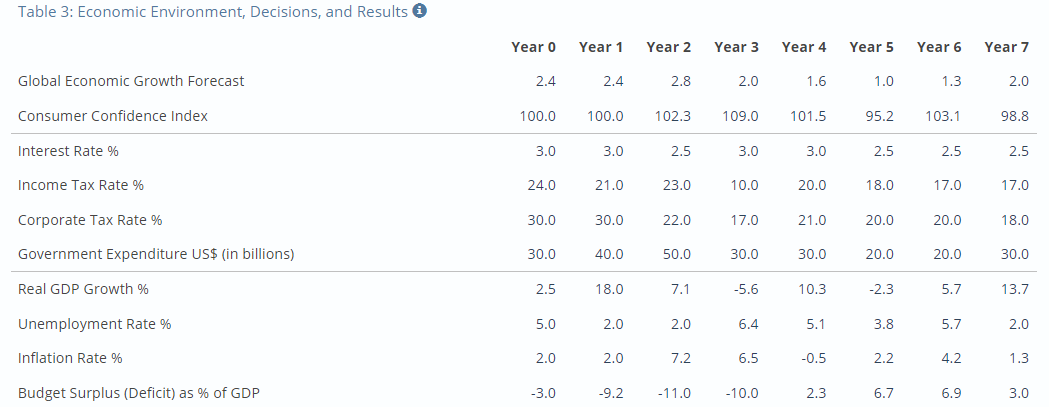Click the Interest Rate % row label
The height and width of the screenshot is (407, 1049).
point(68,151)
